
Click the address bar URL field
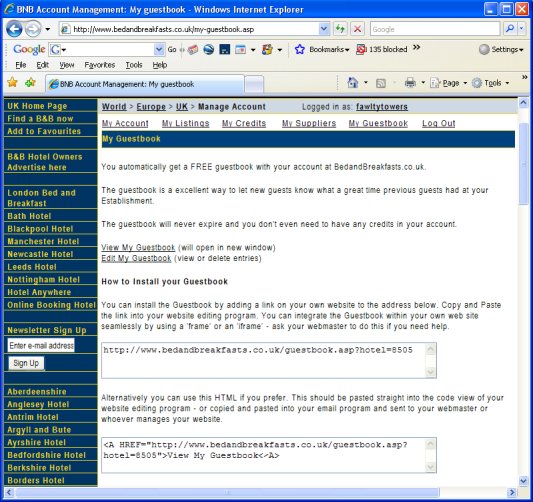[190, 29]
